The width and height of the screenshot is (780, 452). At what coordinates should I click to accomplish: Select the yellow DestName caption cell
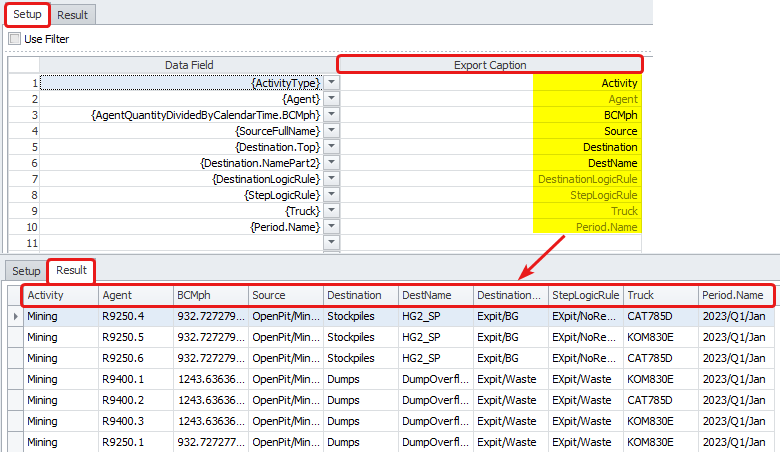pos(586,164)
